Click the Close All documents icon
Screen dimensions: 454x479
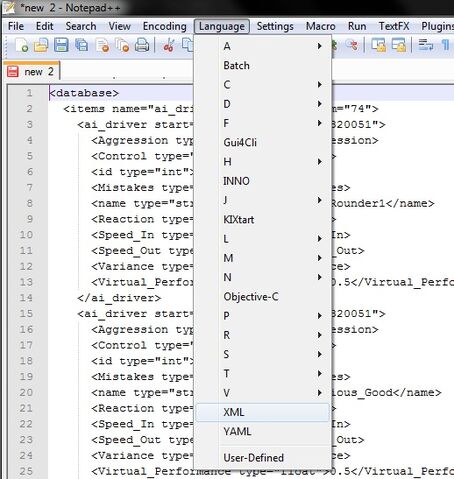[122, 45]
